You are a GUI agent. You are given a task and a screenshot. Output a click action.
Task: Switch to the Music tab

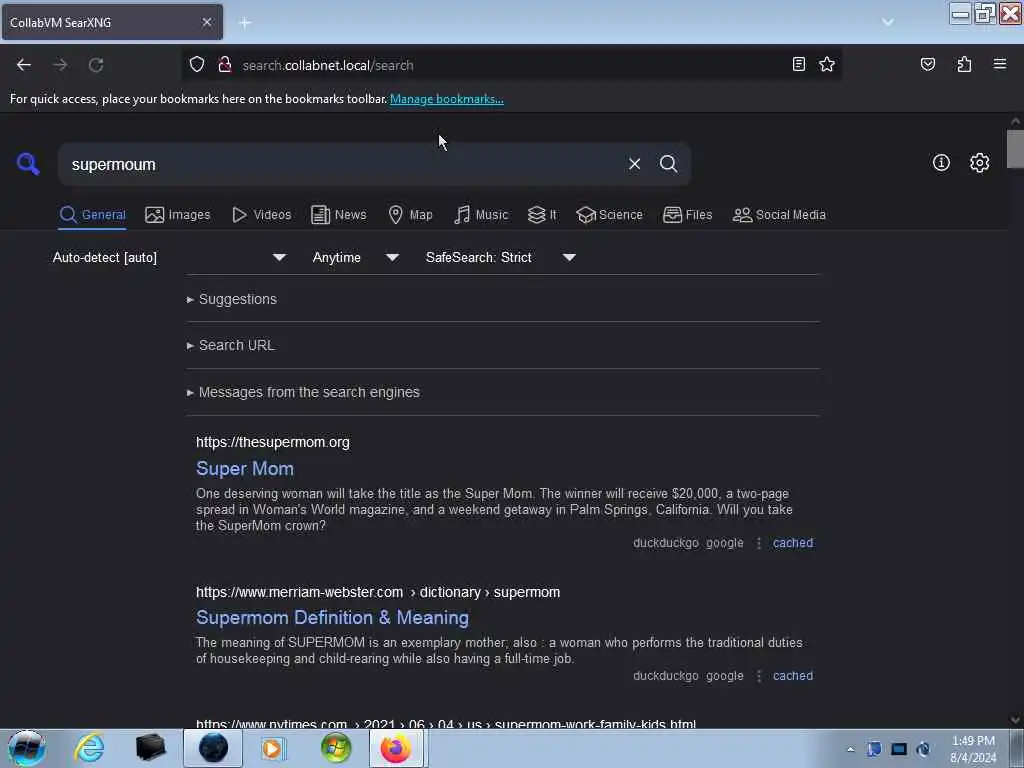click(x=481, y=215)
